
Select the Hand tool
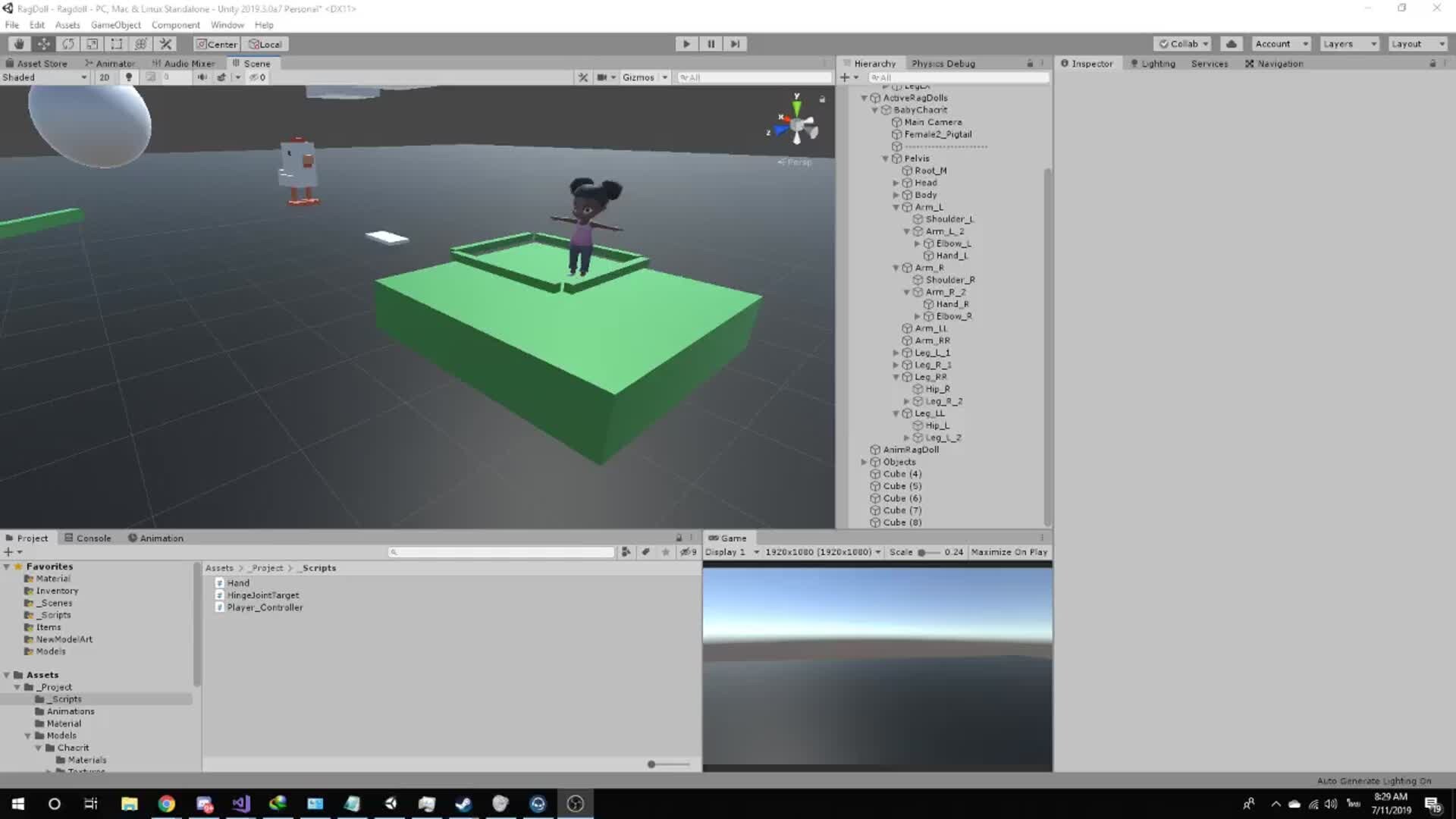click(20, 44)
